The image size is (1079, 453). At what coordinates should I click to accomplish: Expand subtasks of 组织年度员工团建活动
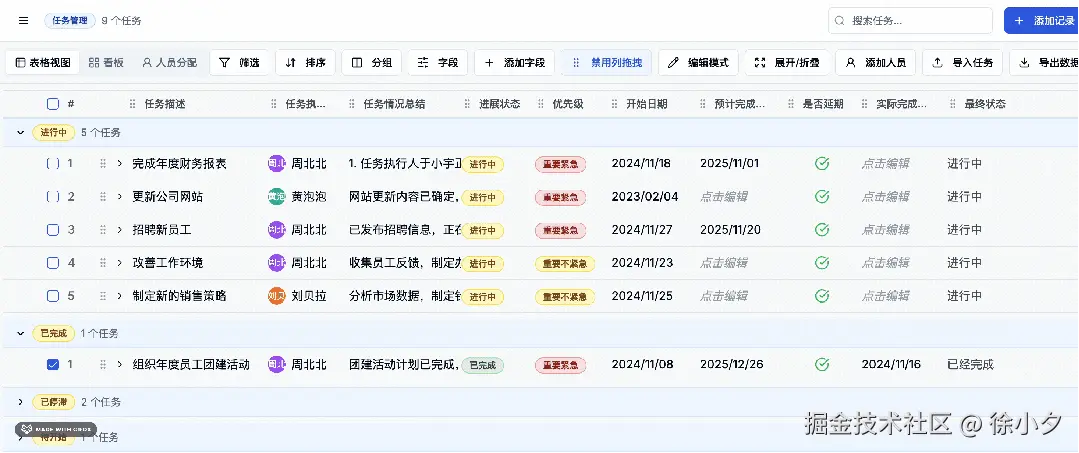(x=120, y=365)
